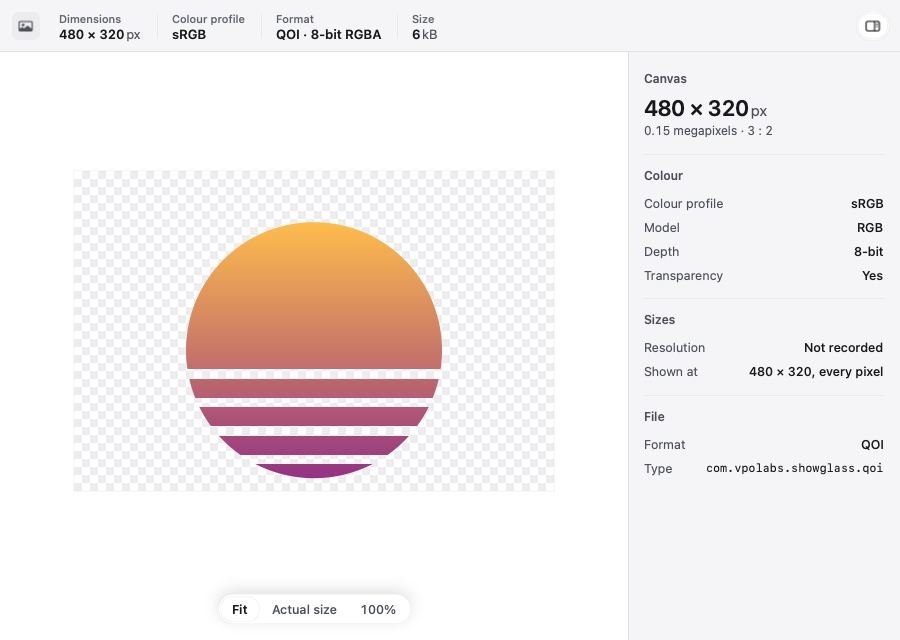The height and width of the screenshot is (640, 900).
Task: Toggle the inspector sidebar panel icon
Action: [x=872, y=26]
